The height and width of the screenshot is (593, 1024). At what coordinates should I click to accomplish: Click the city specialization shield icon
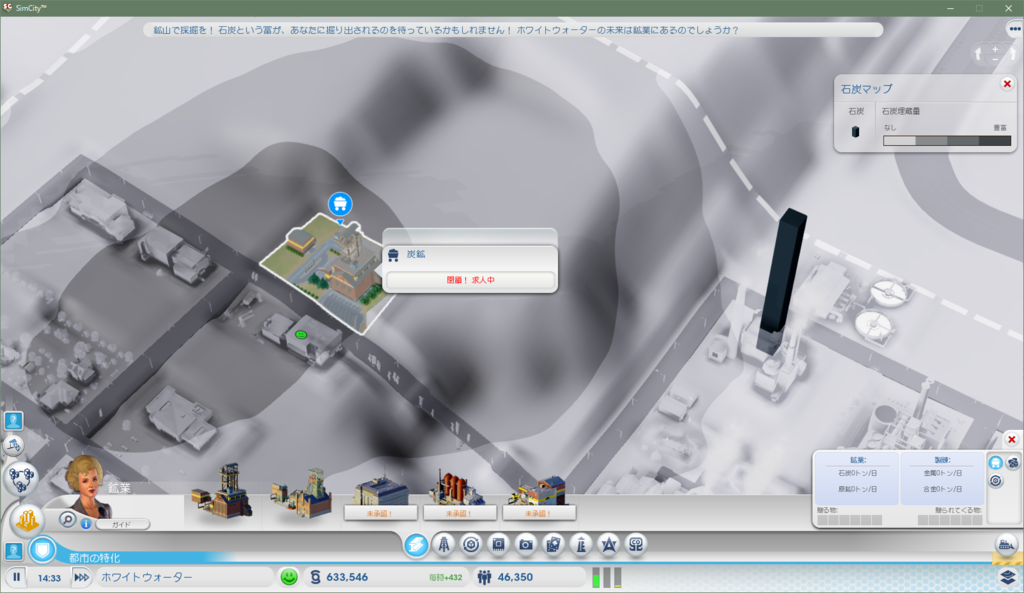42,550
